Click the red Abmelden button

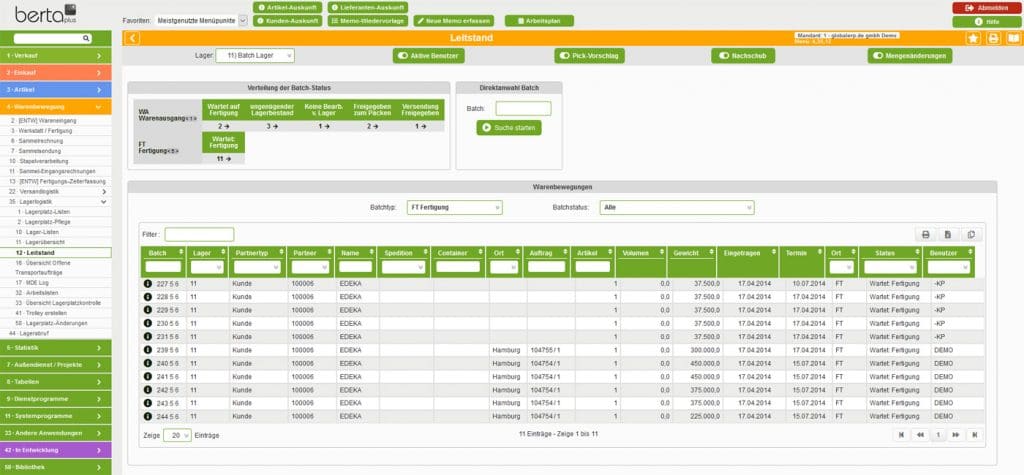tap(986, 7)
